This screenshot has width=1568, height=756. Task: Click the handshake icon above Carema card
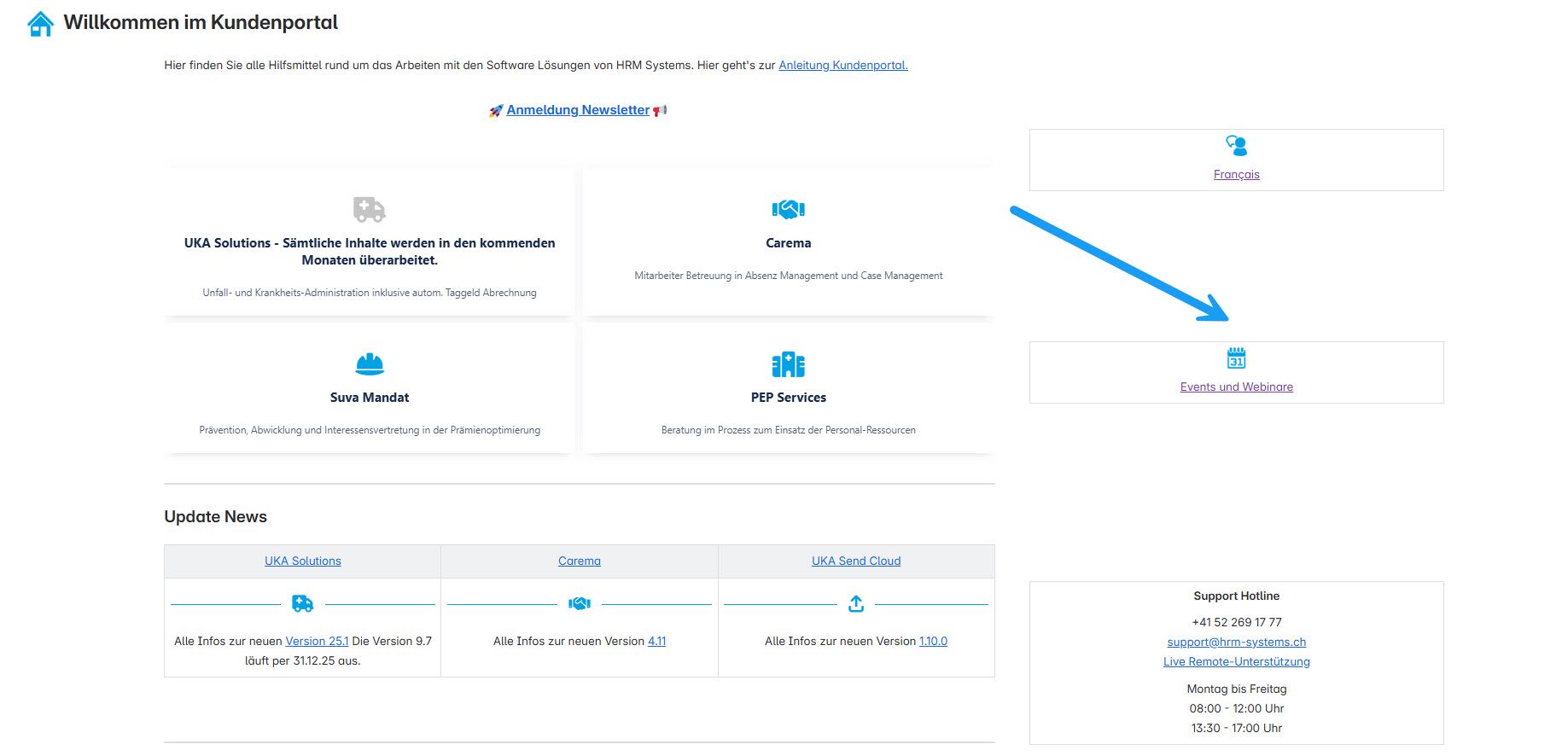(x=789, y=209)
